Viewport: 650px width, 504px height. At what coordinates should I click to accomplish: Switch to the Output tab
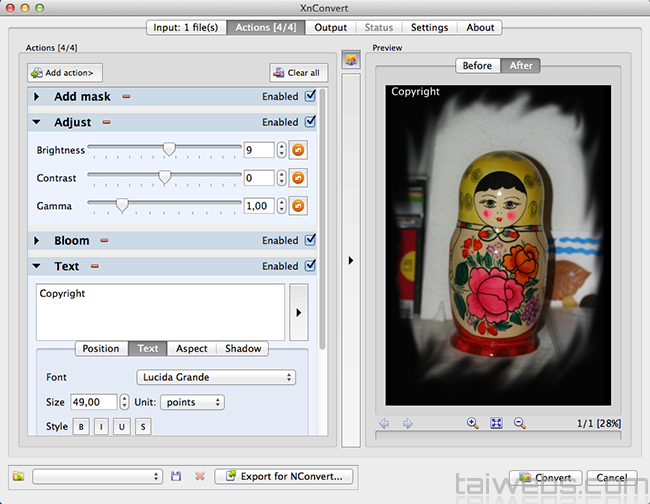(x=331, y=27)
